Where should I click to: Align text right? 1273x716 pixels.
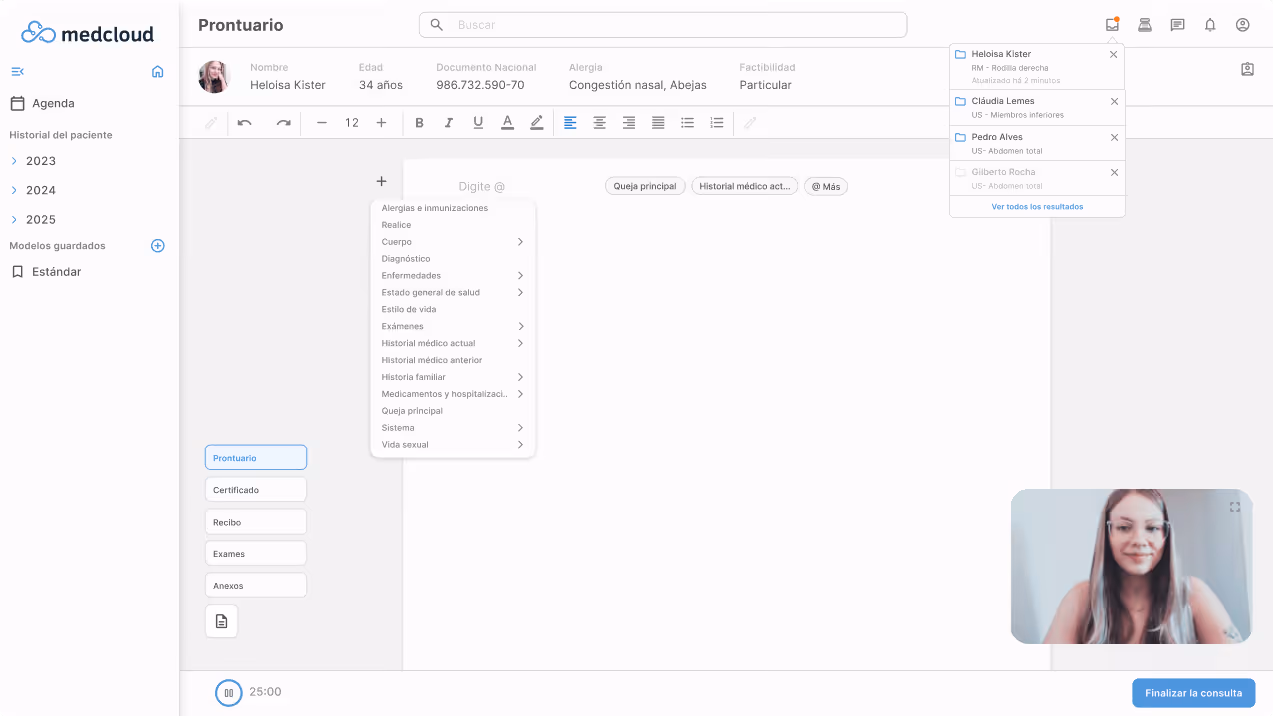[629, 123]
